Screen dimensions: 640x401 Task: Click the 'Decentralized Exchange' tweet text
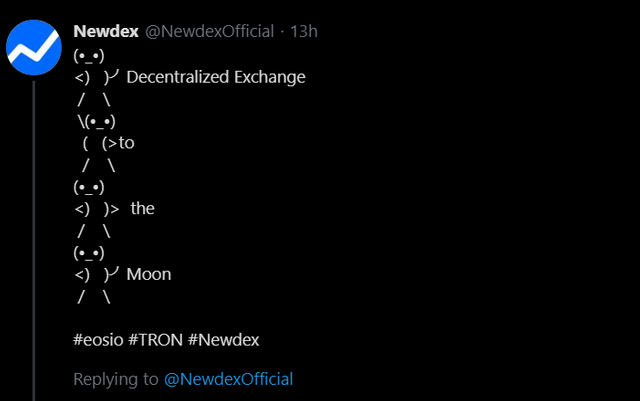[216, 77]
